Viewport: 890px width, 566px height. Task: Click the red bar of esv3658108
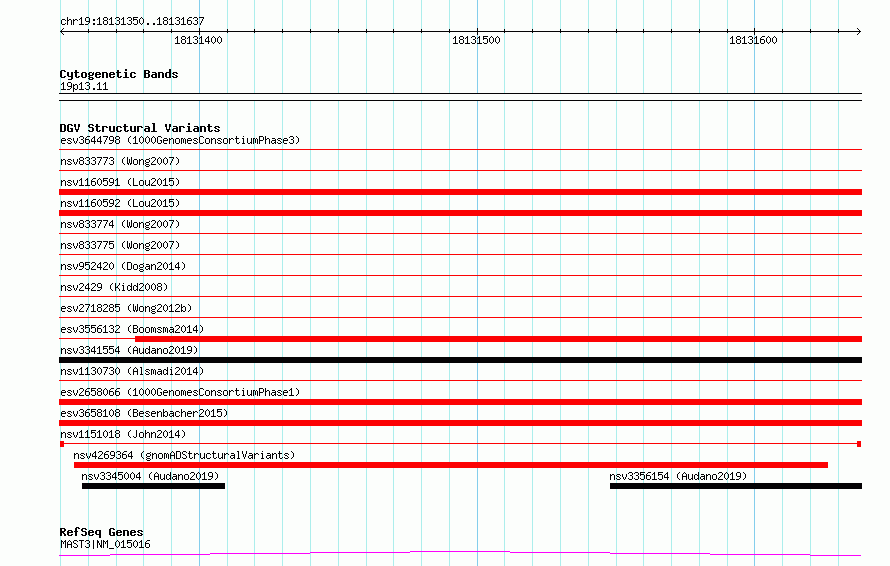[x=460, y=423]
